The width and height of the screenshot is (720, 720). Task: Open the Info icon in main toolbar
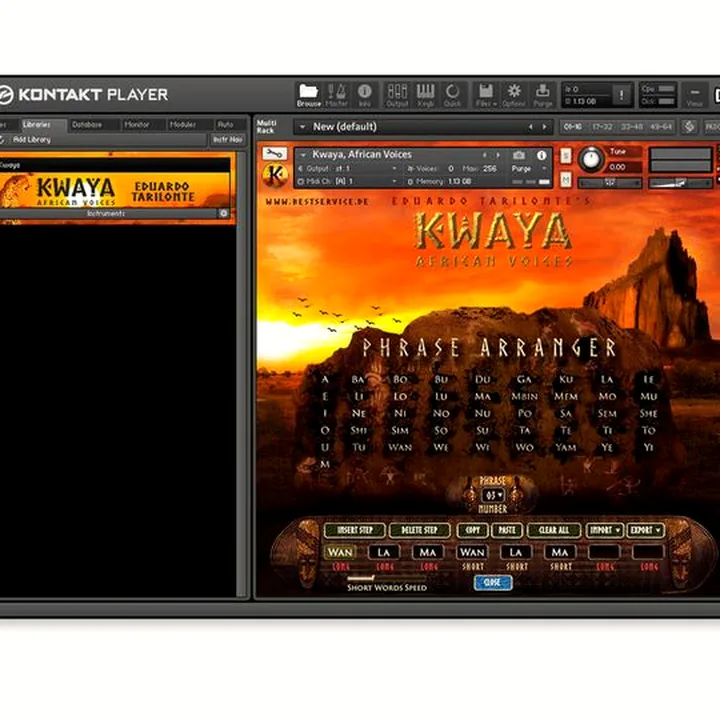pyautogui.click(x=365, y=95)
